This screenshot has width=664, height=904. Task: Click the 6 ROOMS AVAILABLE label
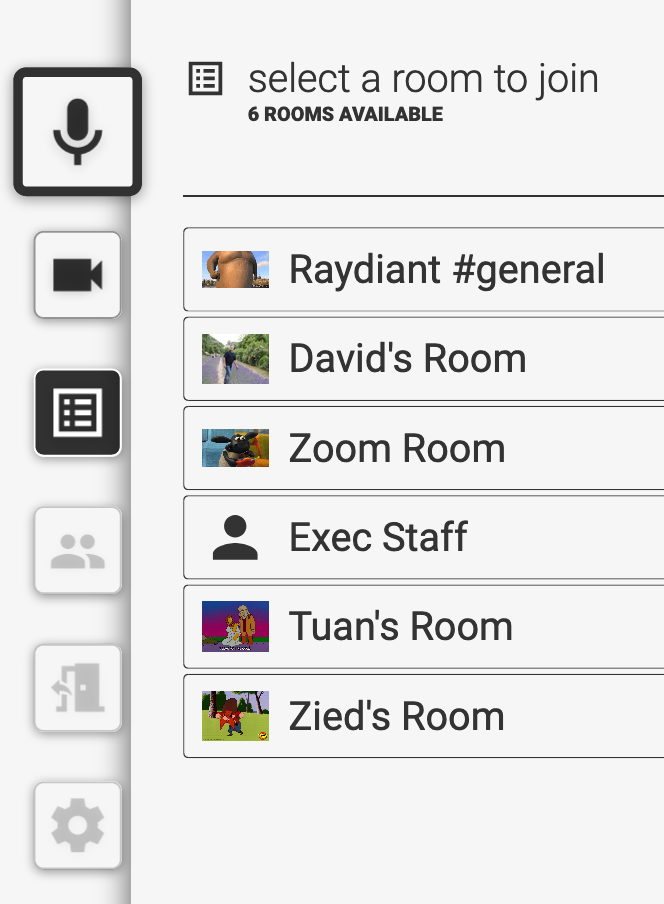pos(344,114)
